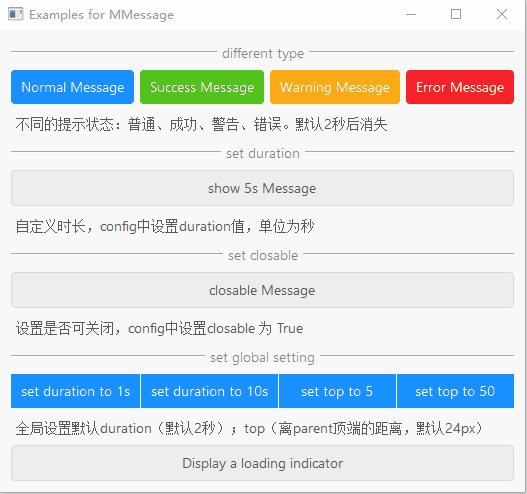Show the orange Warning Message

[335, 87]
